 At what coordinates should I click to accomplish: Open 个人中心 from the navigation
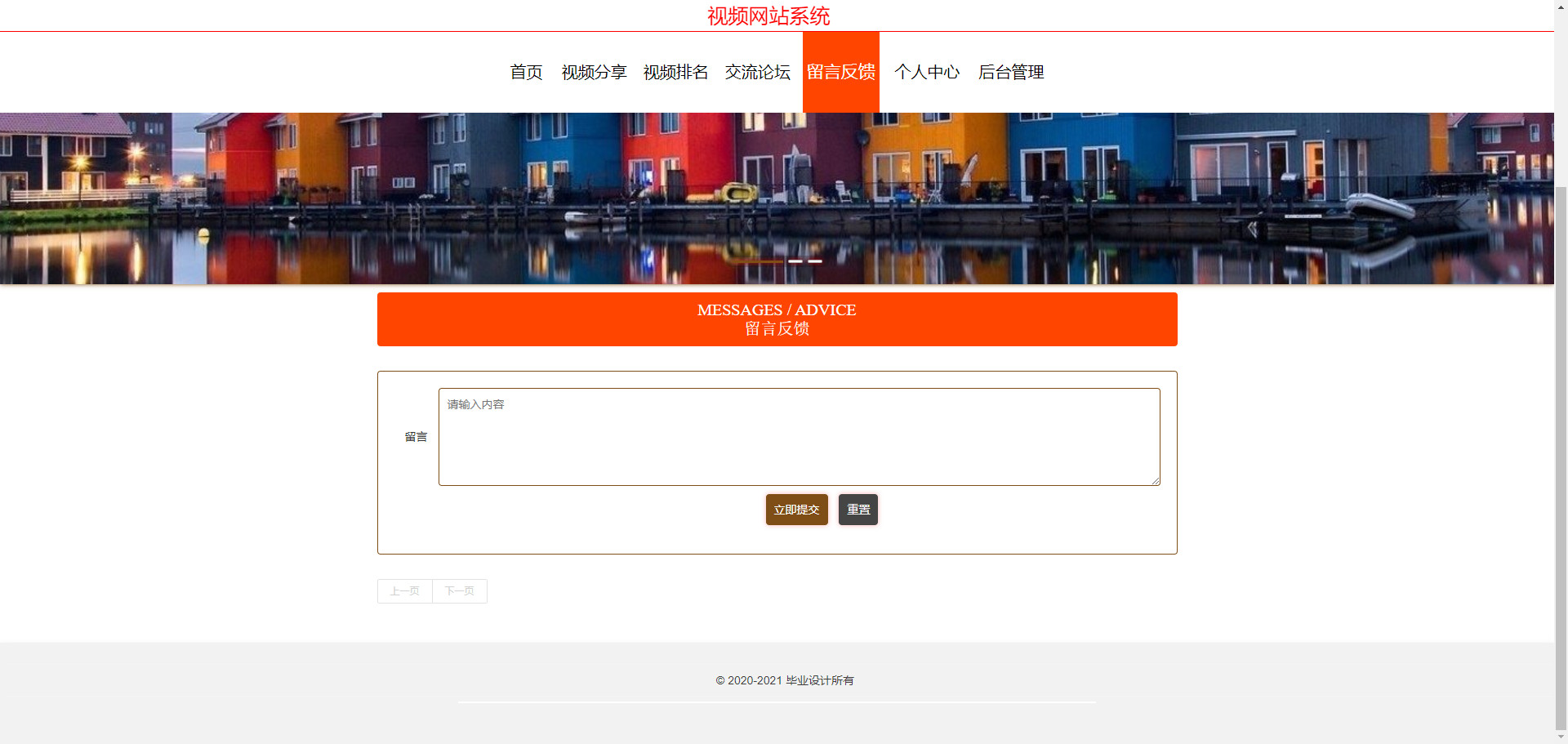click(x=927, y=72)
